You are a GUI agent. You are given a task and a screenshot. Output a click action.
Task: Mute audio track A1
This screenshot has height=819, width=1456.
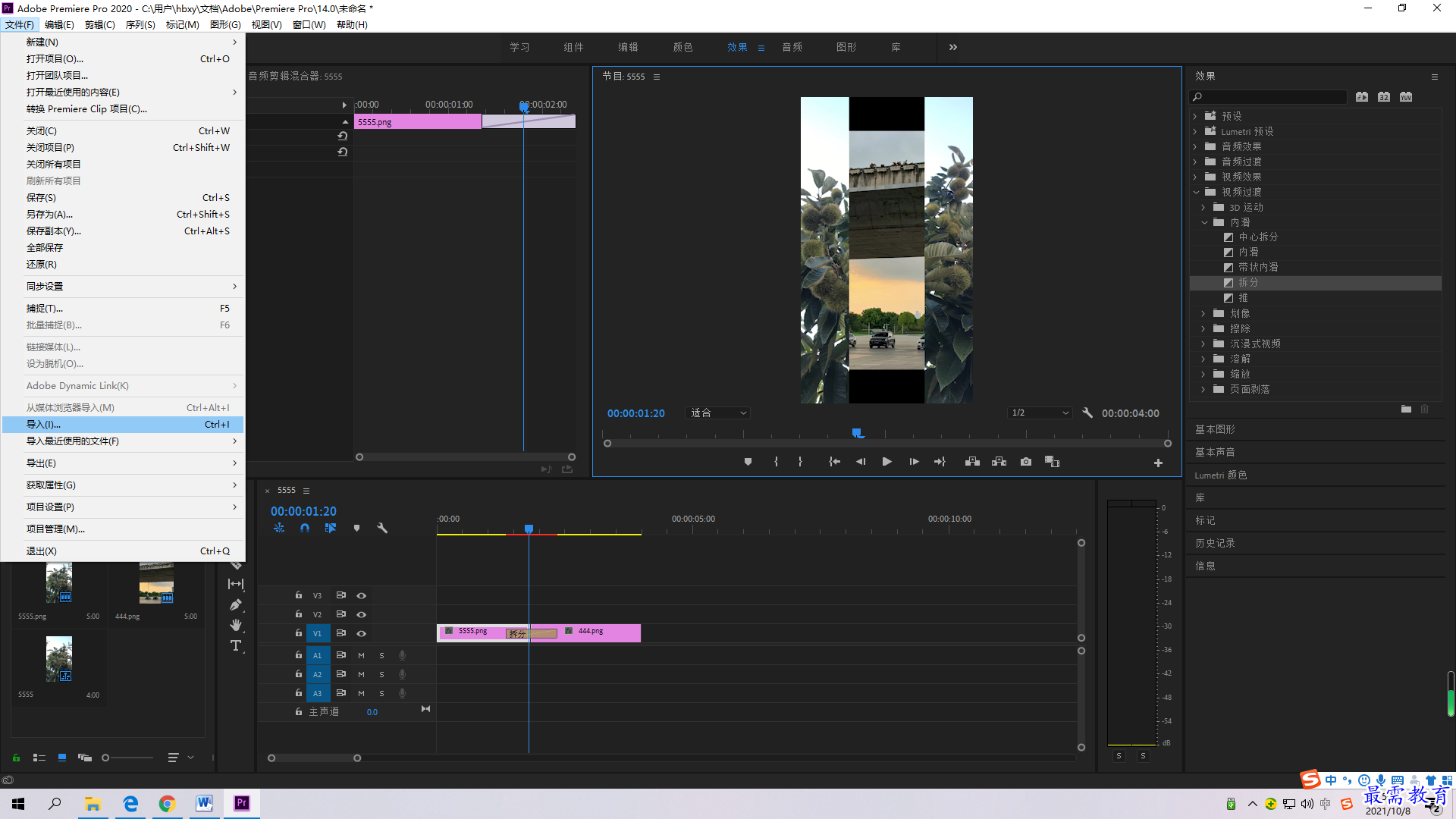[361, 655]
